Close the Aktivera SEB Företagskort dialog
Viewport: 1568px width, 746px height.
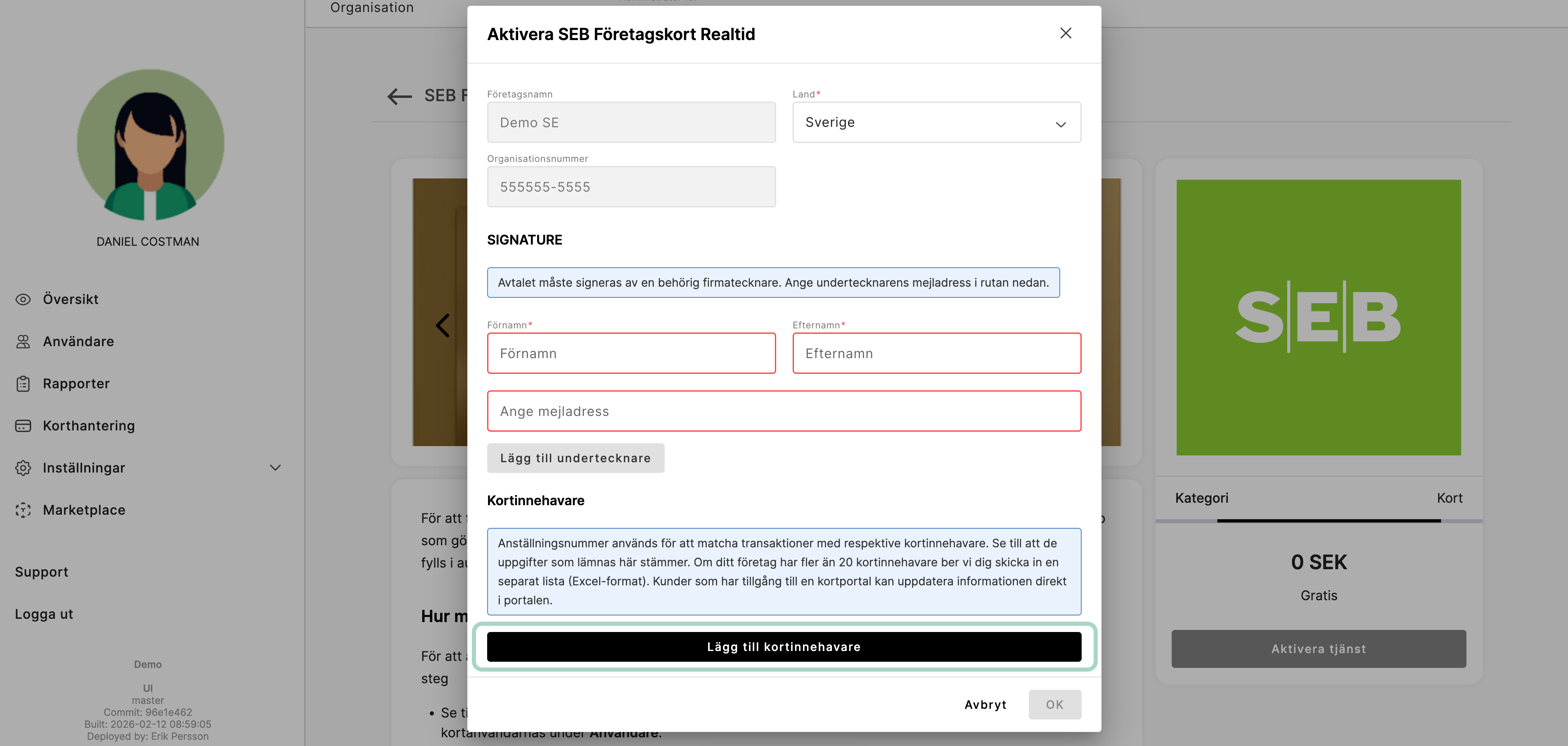1065,33
